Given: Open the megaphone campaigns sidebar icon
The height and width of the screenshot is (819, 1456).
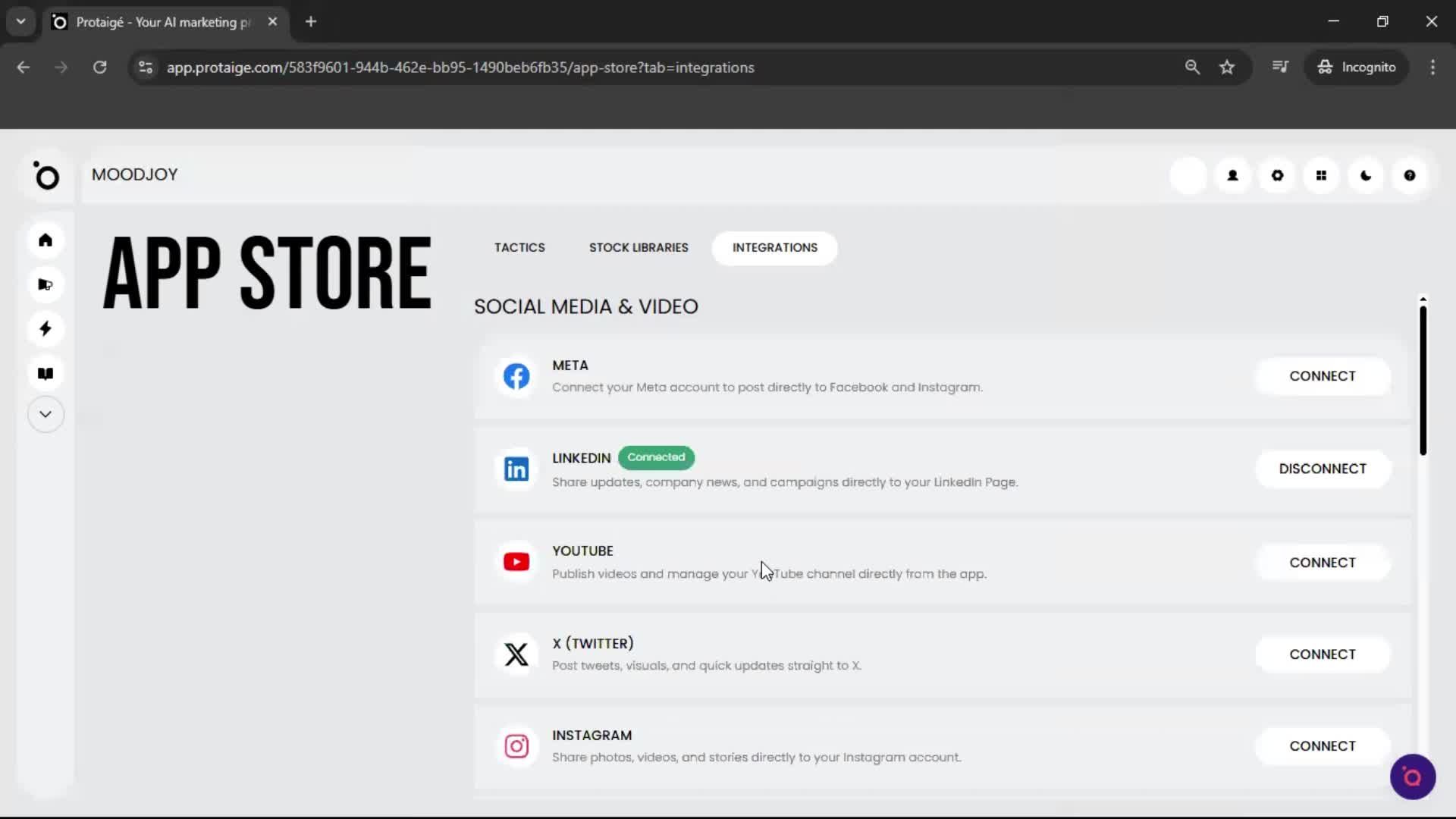Looking at the screenshot, I should click(45, 284).
